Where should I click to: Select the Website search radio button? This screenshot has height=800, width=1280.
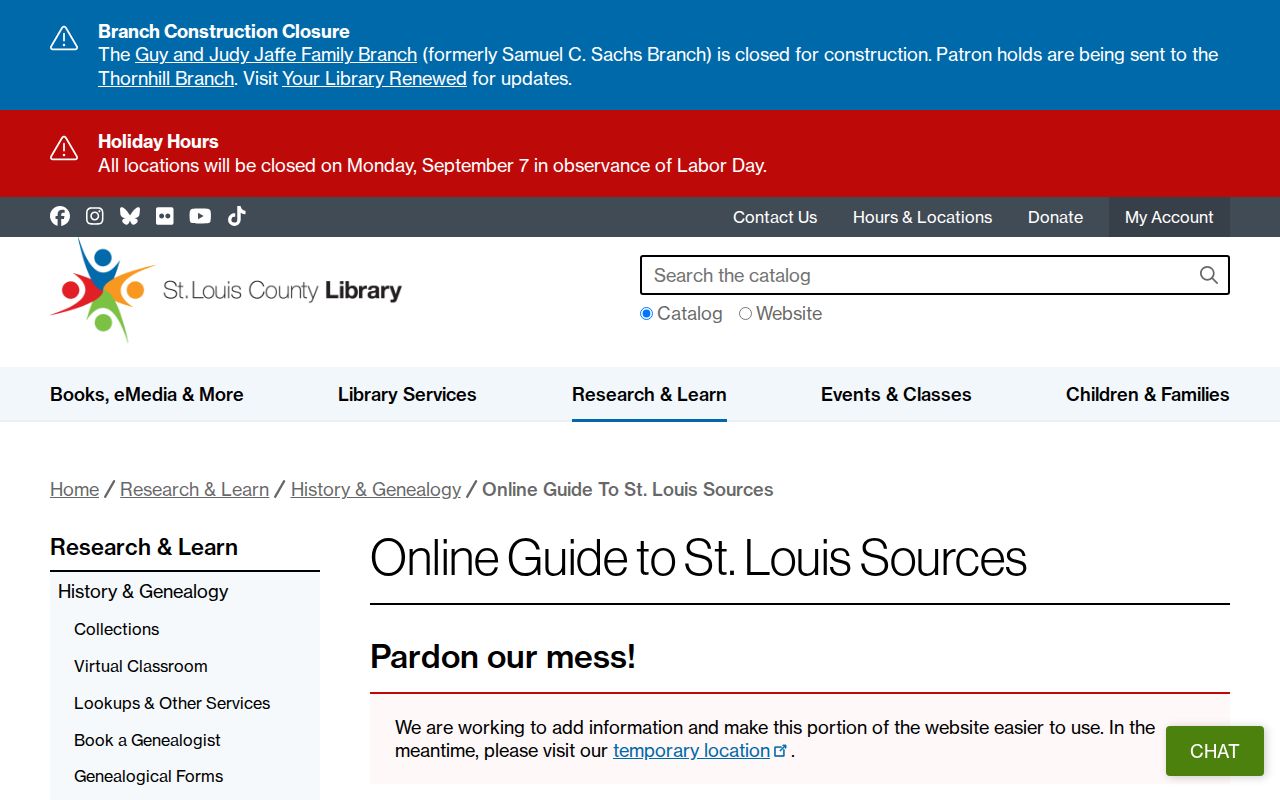point(745,314)
